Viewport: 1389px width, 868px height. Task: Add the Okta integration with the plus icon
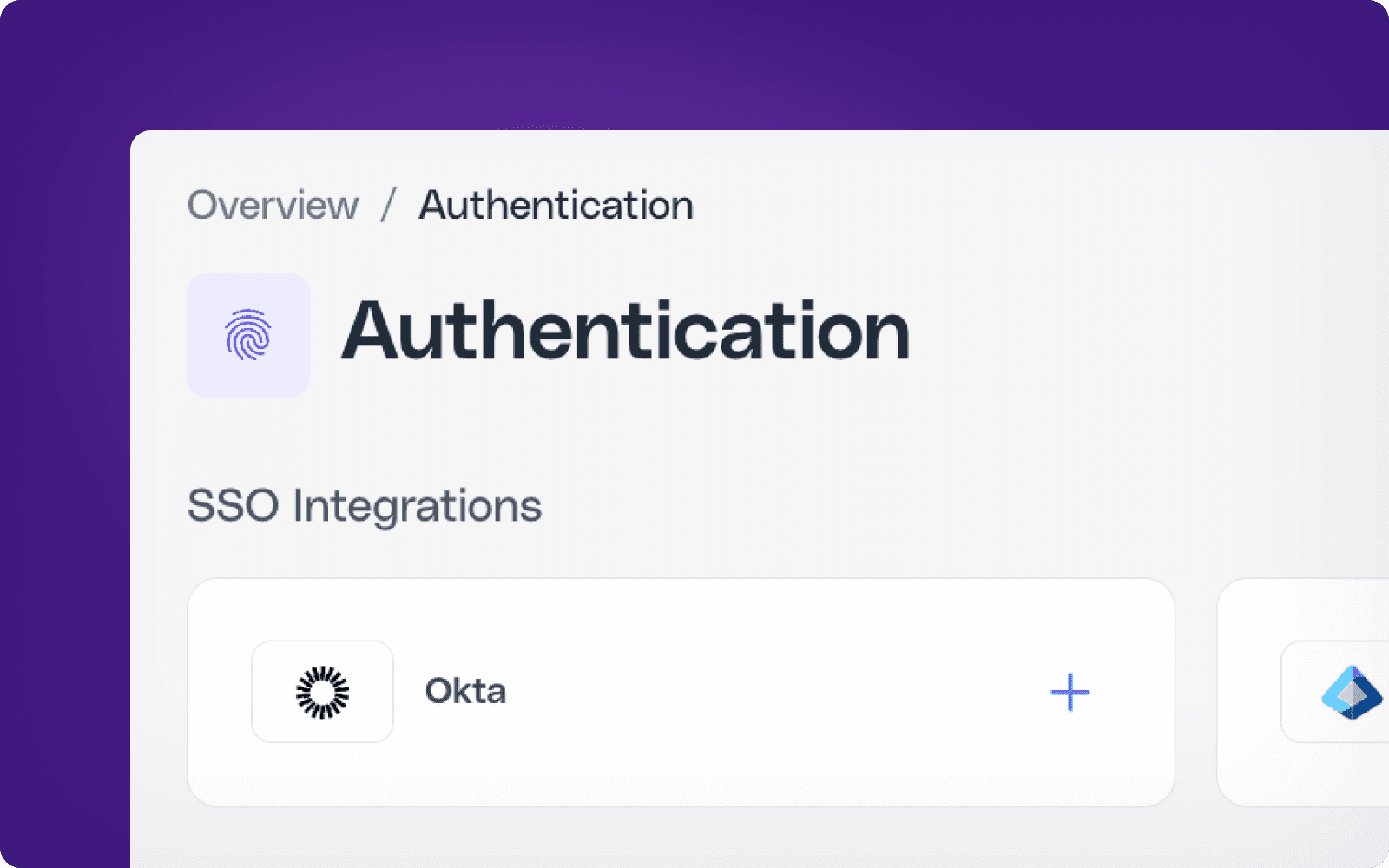[x=1070, y=692]
